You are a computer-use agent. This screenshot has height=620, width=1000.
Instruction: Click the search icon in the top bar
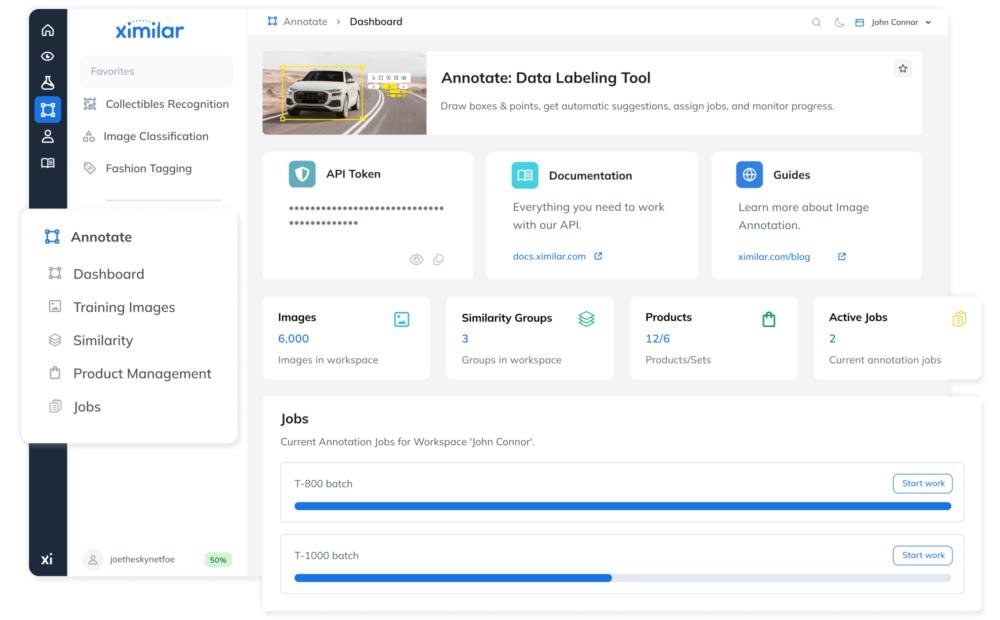click(816, 22)
